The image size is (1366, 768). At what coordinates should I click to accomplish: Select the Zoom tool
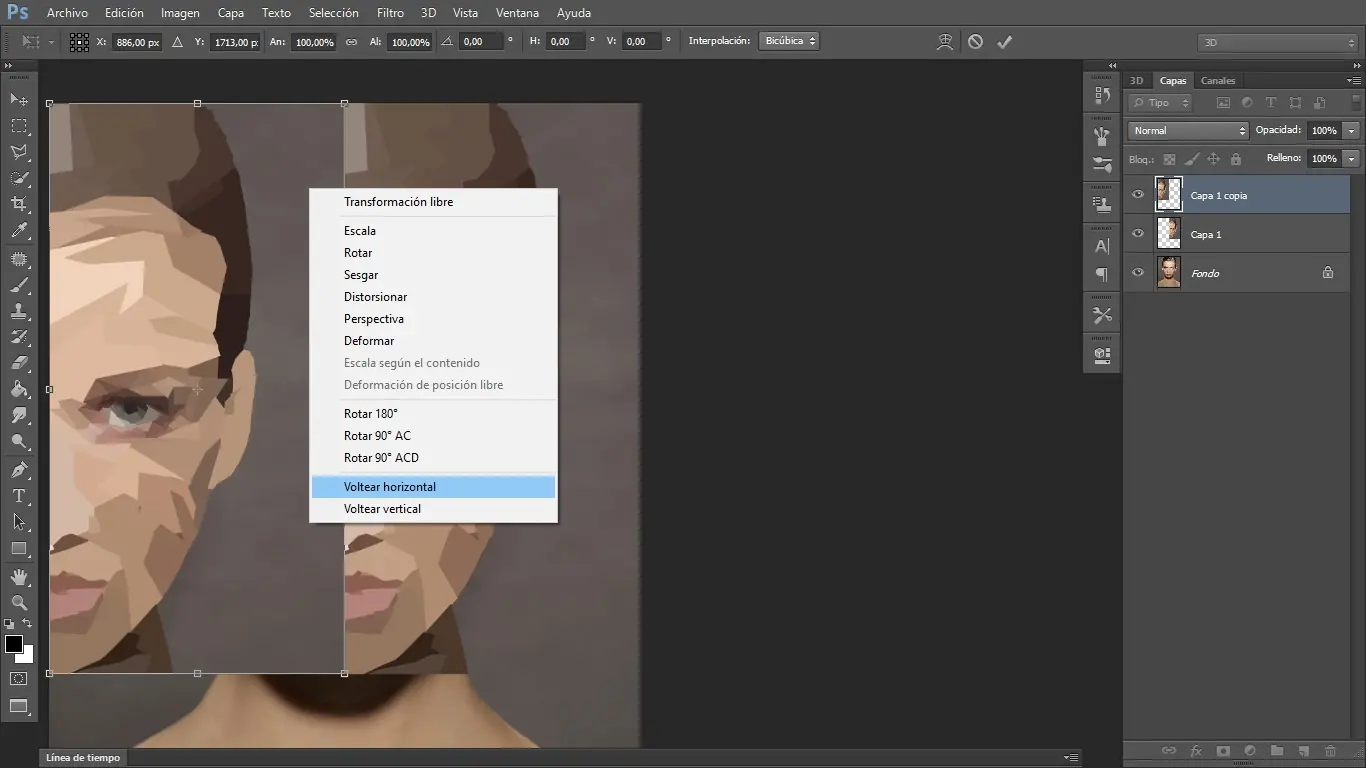point(18,603)
